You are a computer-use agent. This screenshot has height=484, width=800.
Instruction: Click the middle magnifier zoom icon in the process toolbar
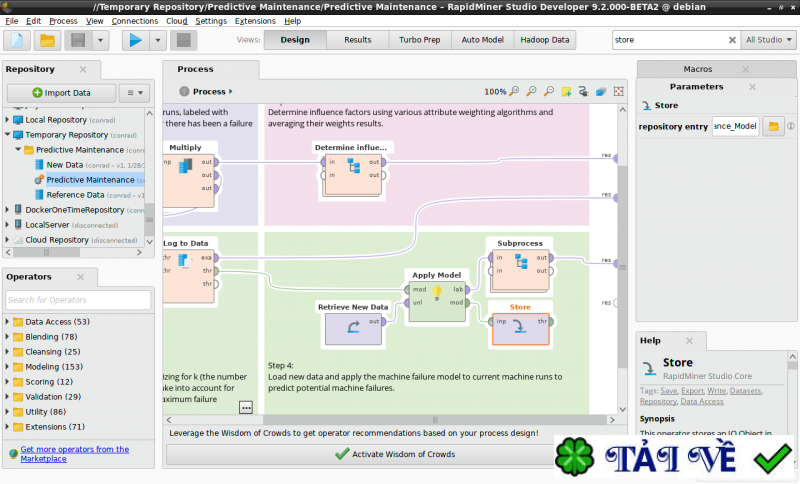532,91
